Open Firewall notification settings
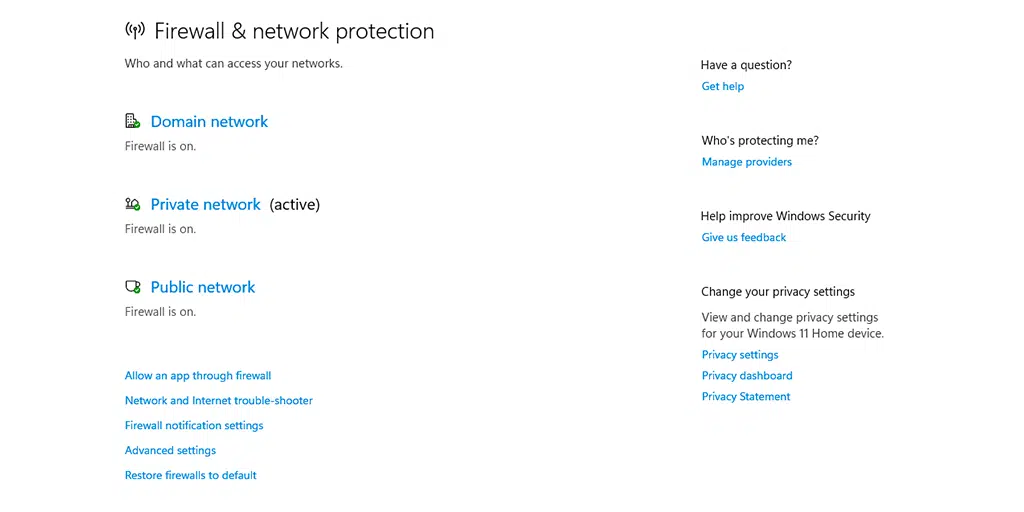This screenshot has width=1024, height=512. click(194, 425)
